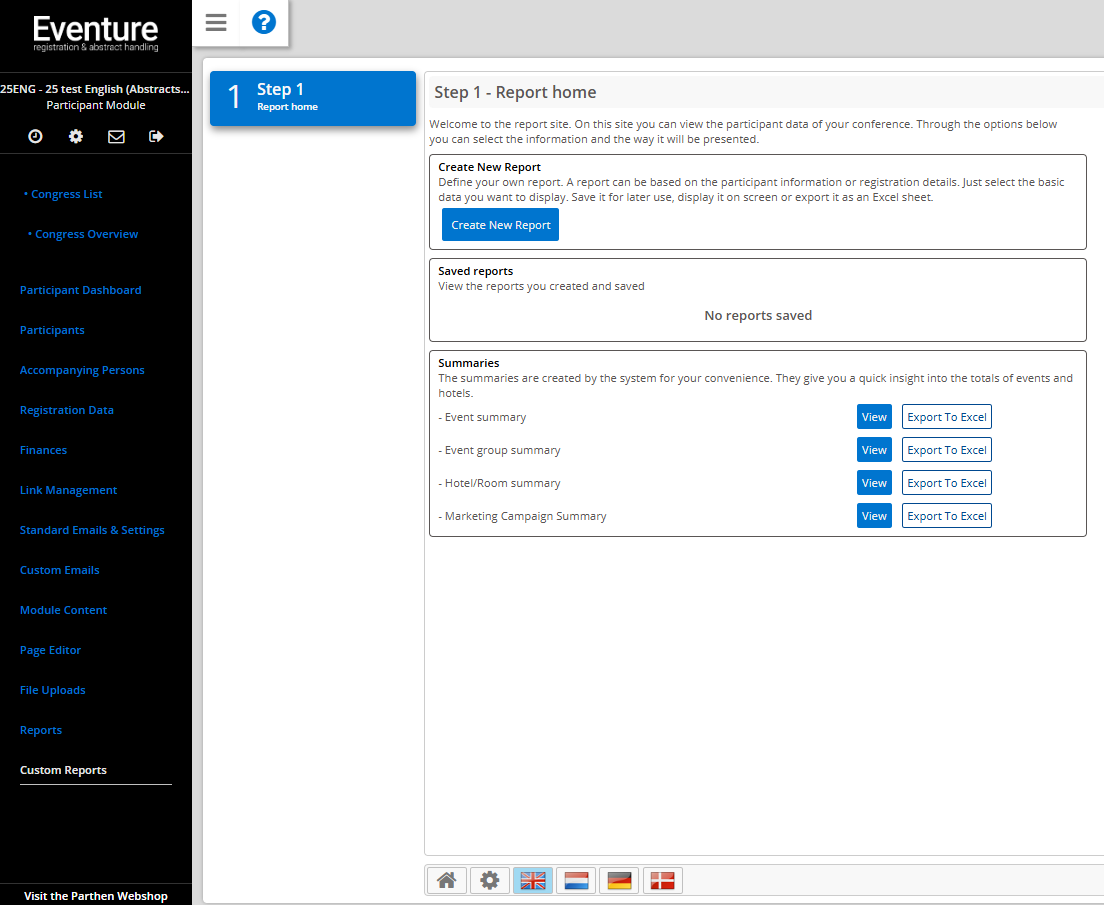
Task: Select the German flag language
Action: [x=620, y=880]
